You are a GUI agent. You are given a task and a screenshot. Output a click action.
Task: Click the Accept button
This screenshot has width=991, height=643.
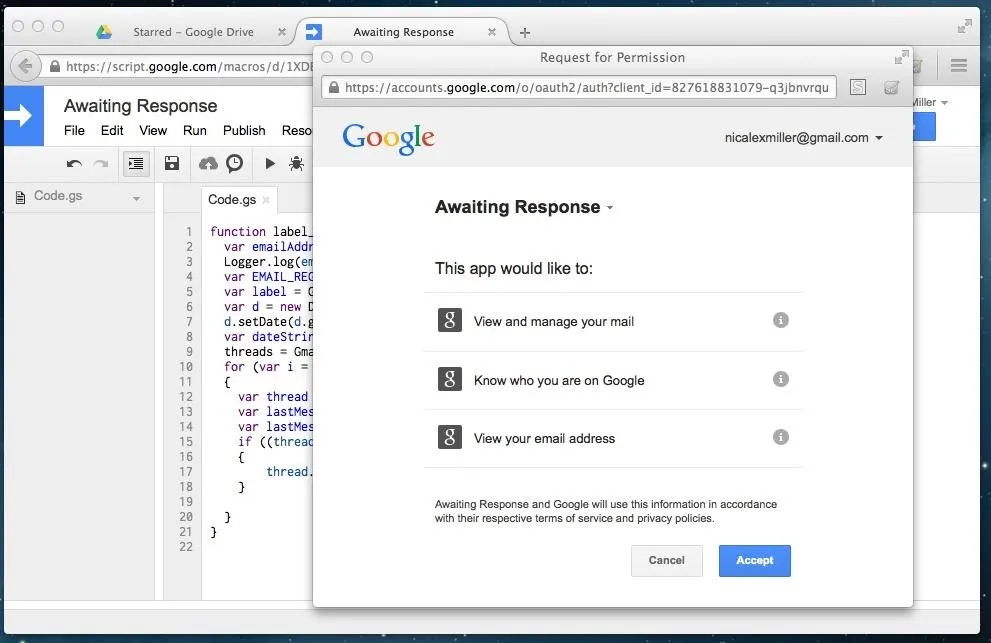click(x=755, y=560)
